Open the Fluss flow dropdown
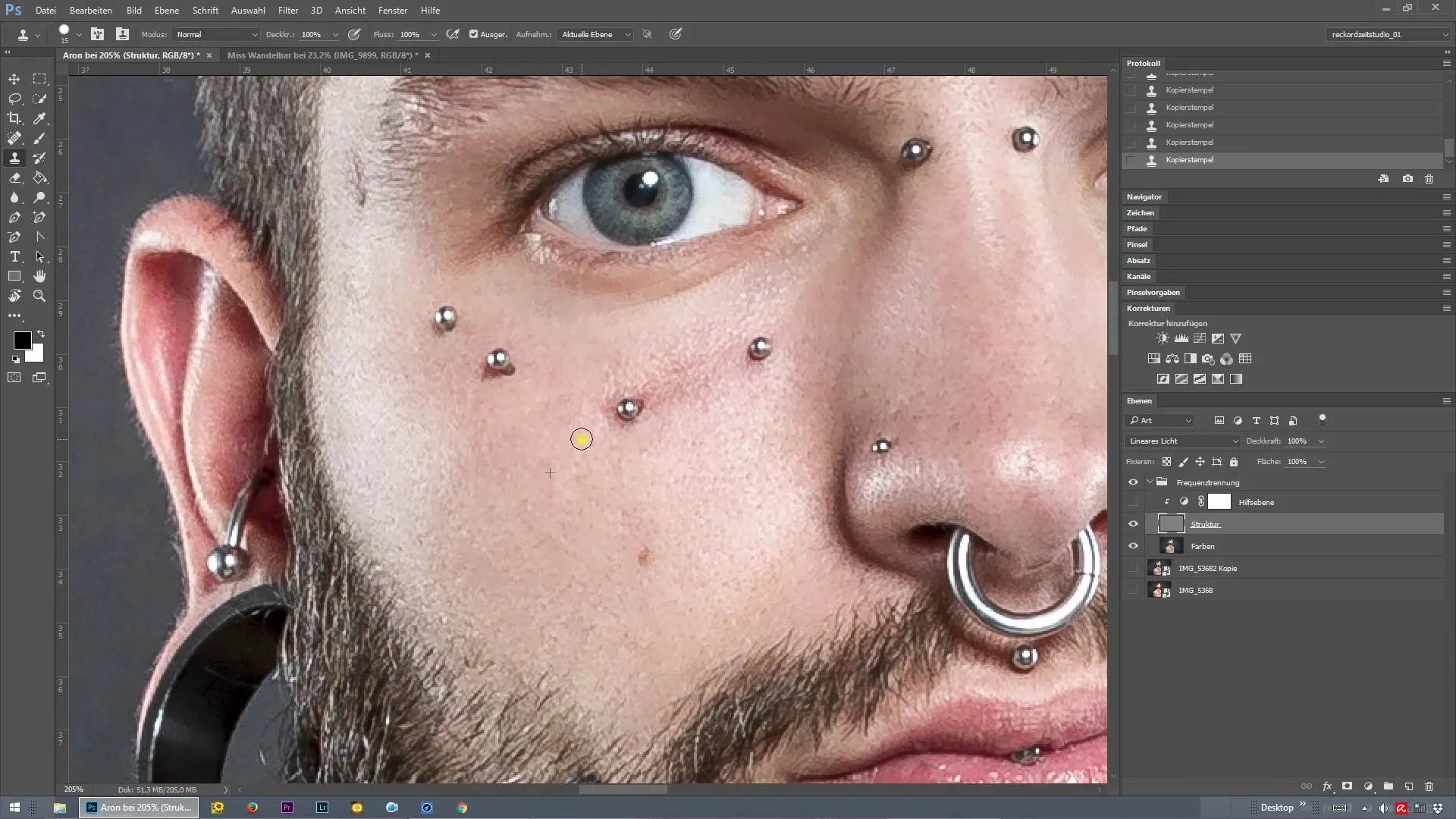The image size is (1456, 819). (x=434, y=34)
